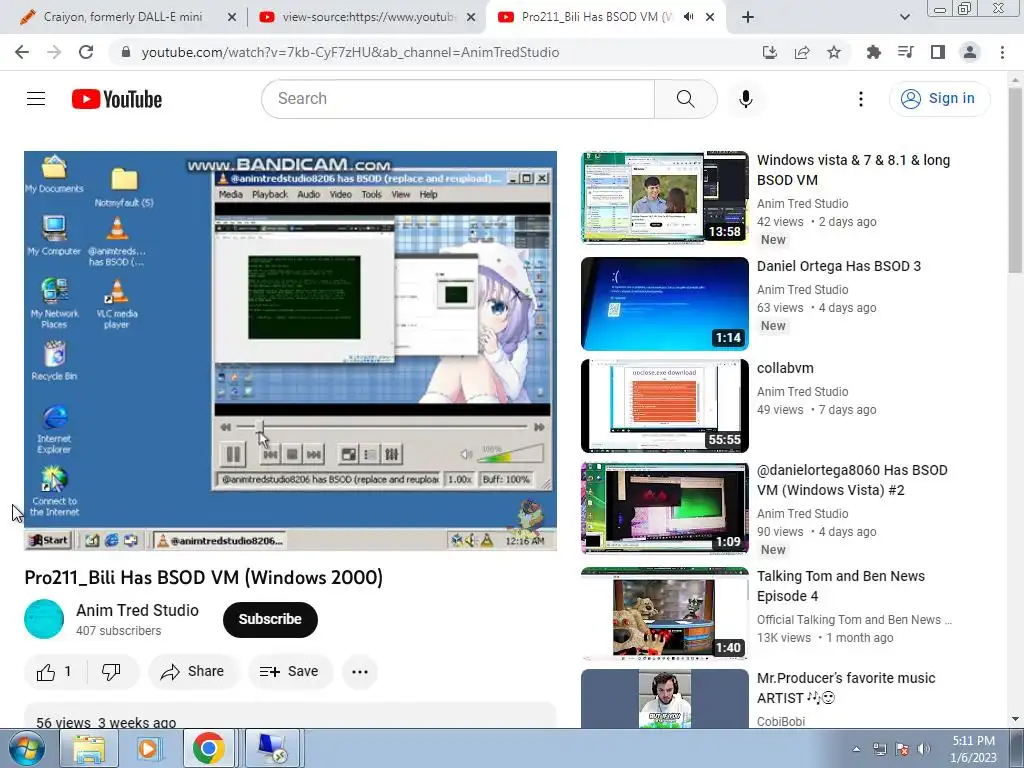Click the Sign in button
Viewport: 1024px width, 768px height.
click(939, 99)
